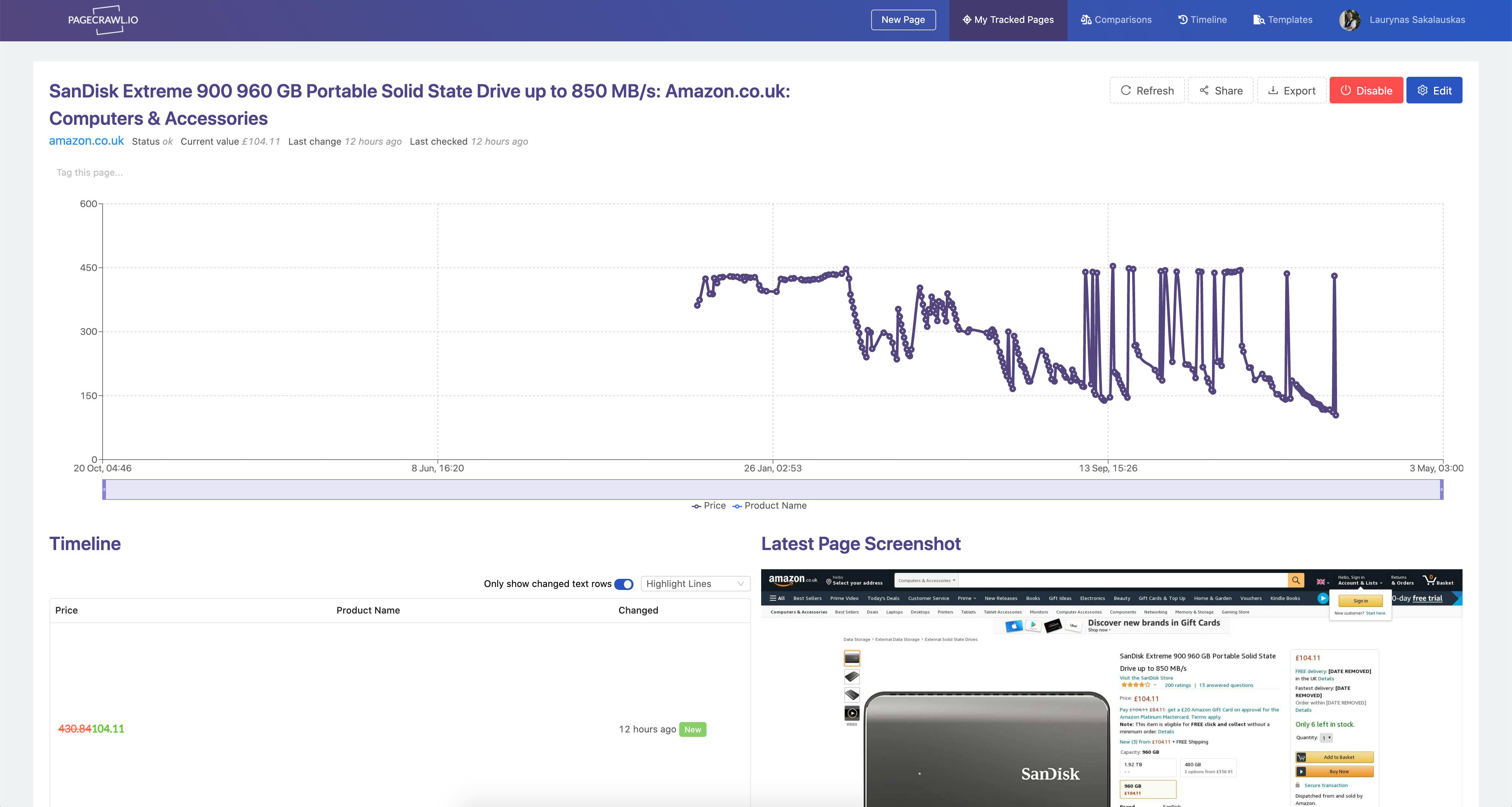The image size is (1512, 807).
Task: Click the price change '430.84104.11' in the table
Action: click(91, 729)
